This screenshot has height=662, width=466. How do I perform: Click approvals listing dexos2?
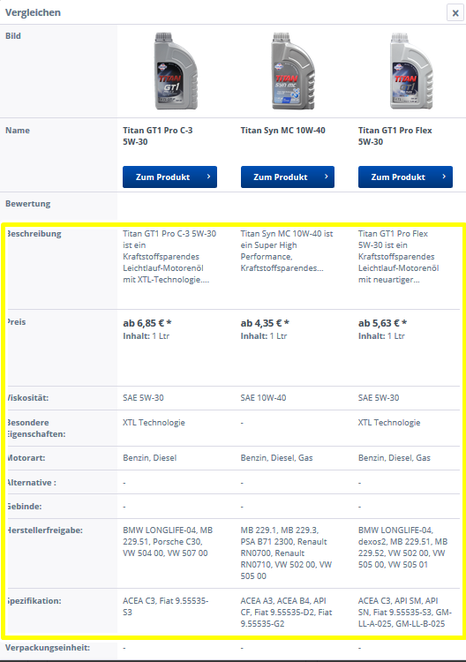coord(403,548)
